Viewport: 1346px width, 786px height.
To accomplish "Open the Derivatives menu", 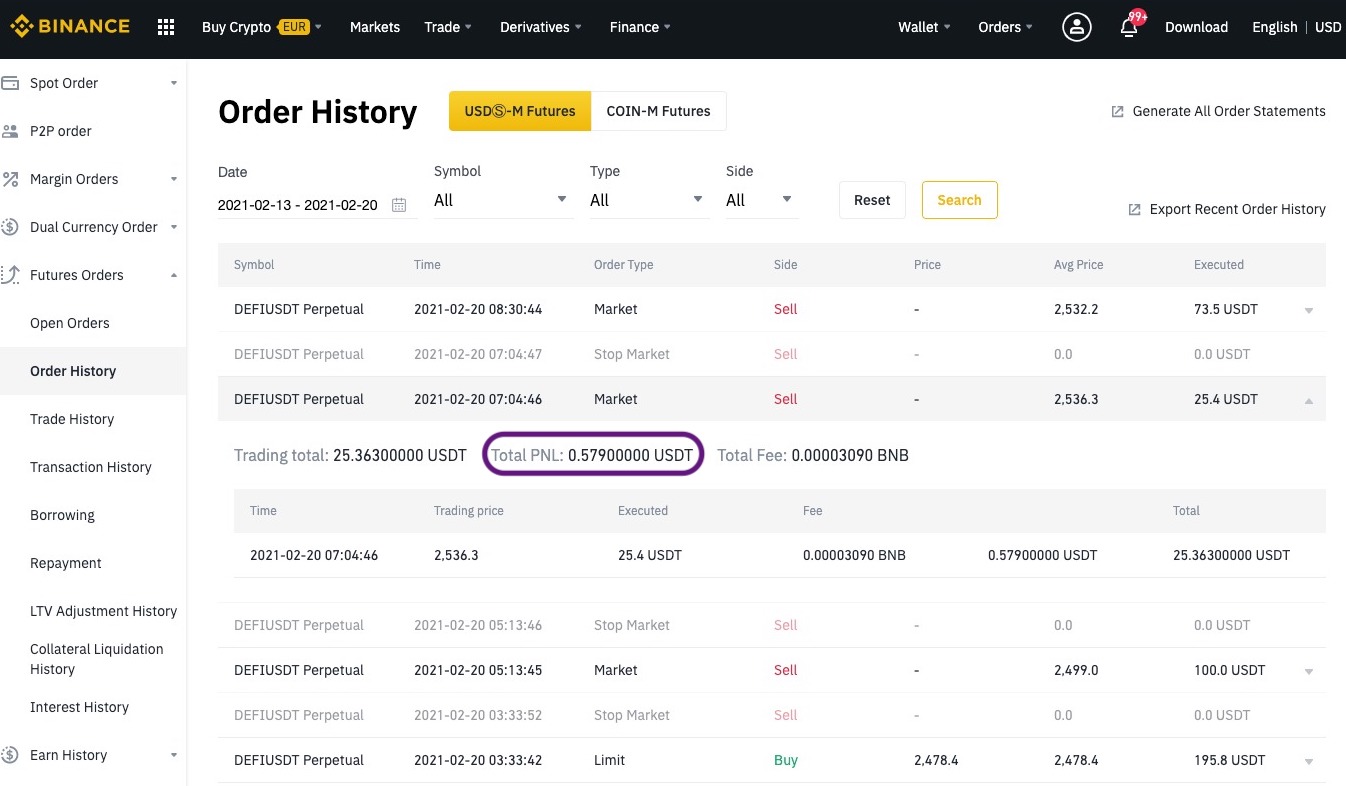I will (541, 27).
